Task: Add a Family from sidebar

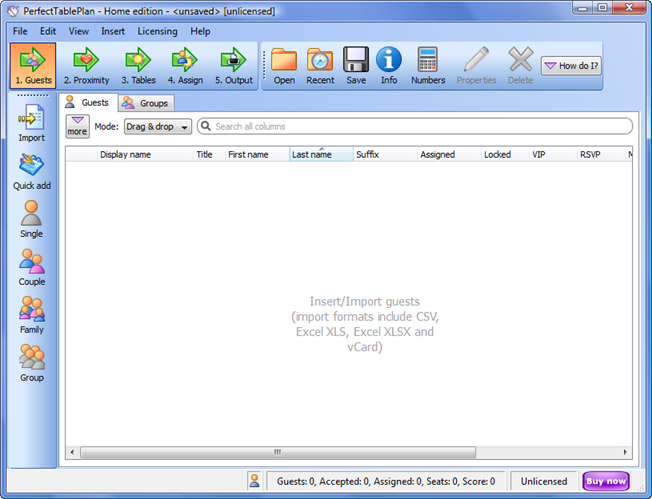Action: pos(32,315)
